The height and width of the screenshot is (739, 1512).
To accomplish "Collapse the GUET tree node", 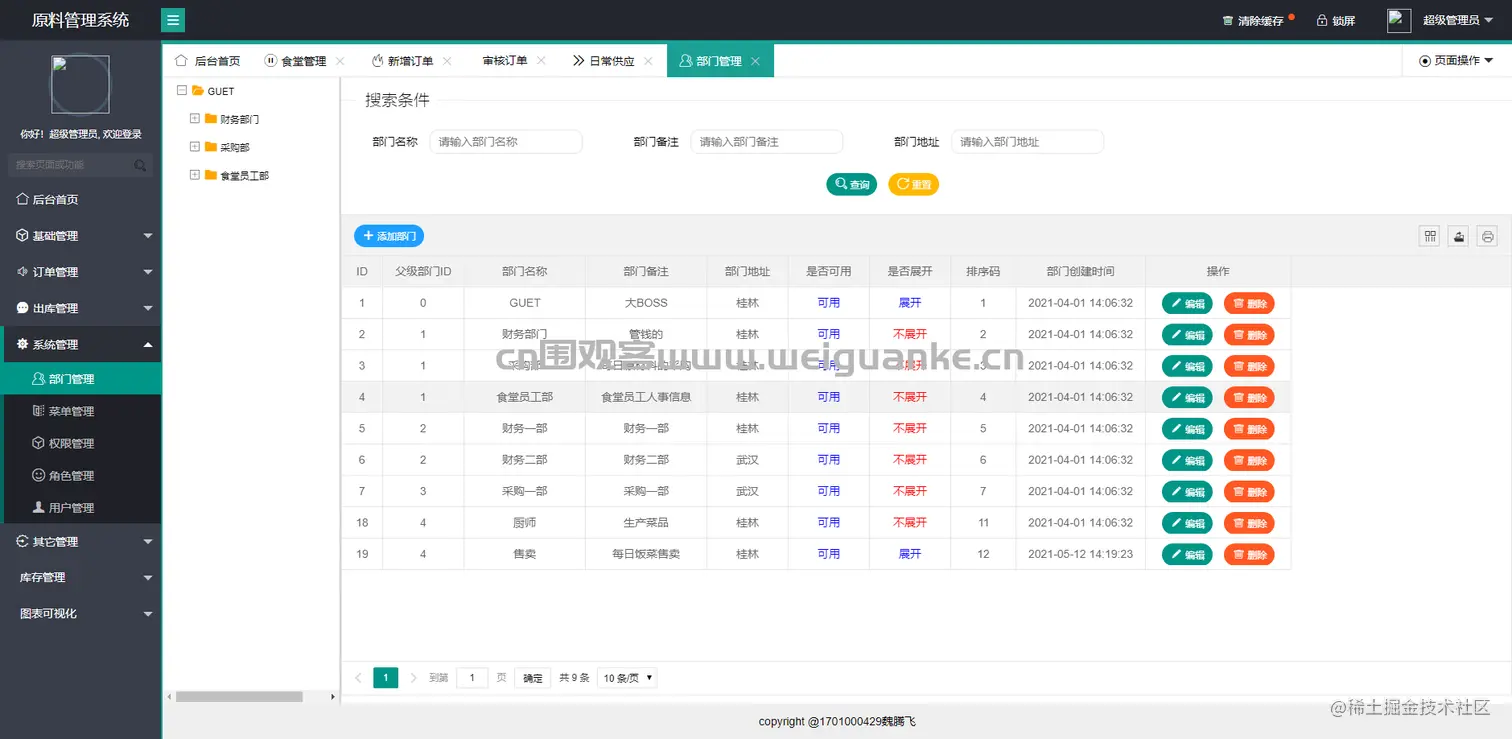I will [181, 91].
